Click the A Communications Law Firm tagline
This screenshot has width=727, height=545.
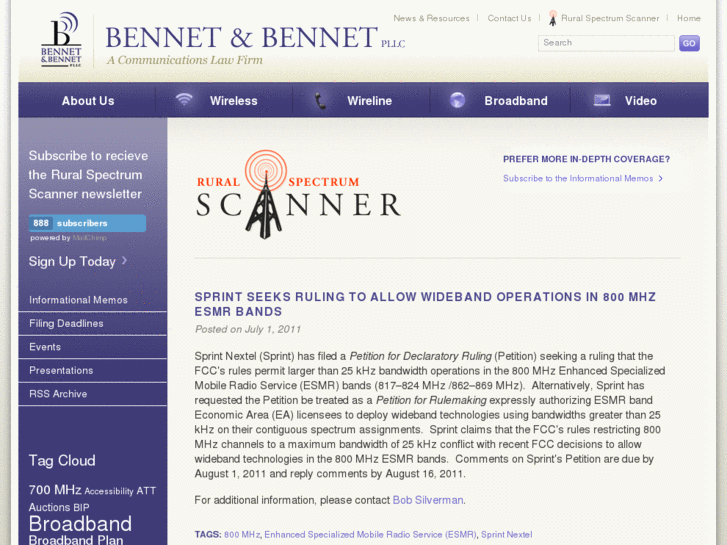[x=185, y=60]
